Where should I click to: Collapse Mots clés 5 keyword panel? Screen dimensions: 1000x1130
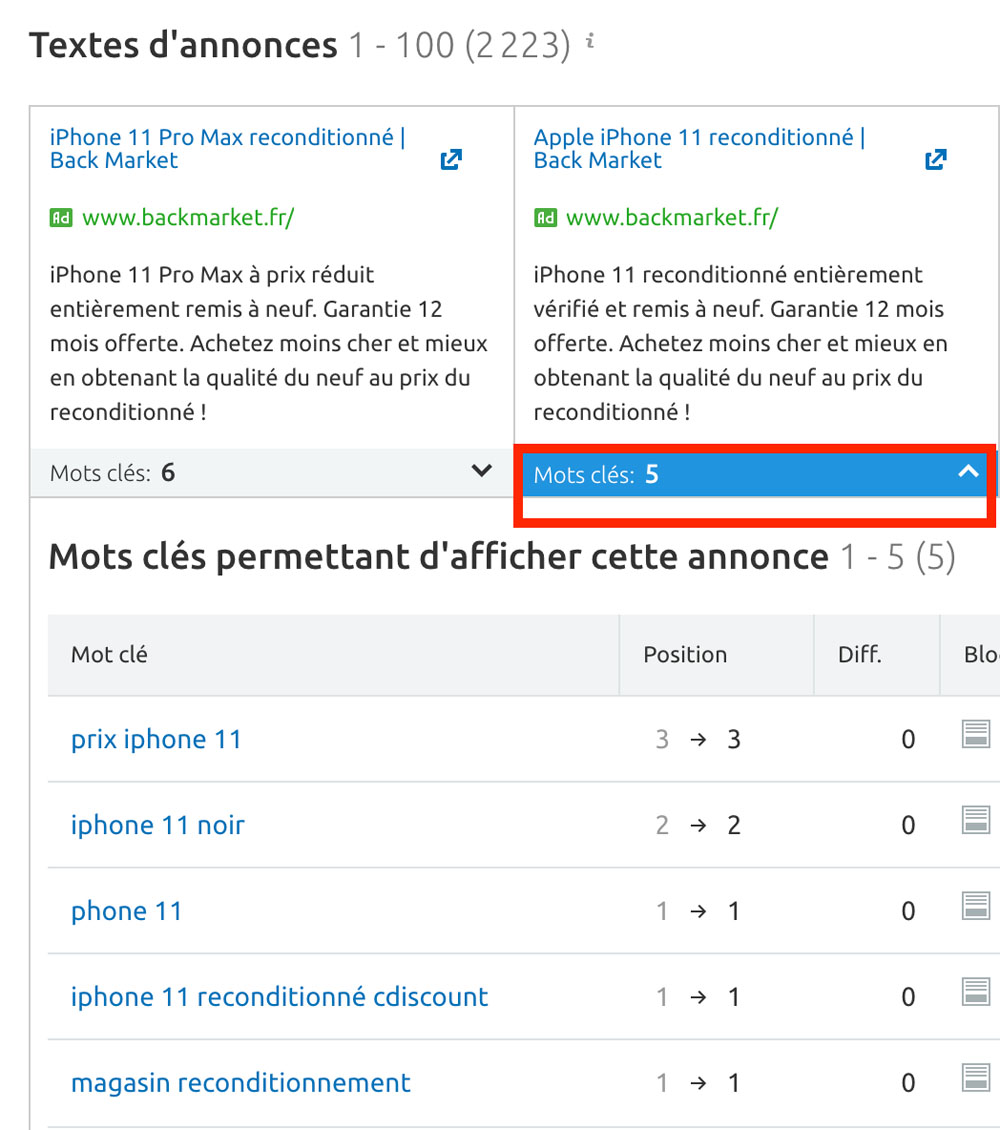[x=755, y=474]
